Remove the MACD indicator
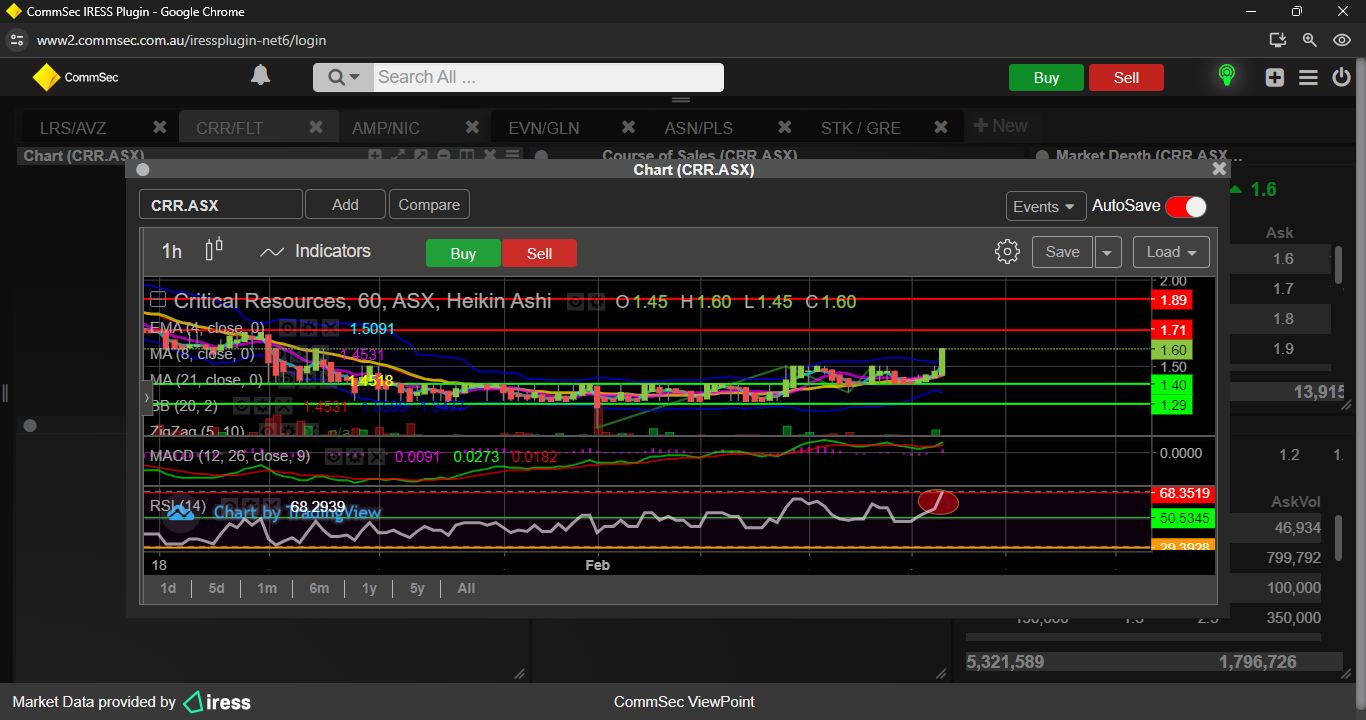The image size is (1366, 720). 376,457
